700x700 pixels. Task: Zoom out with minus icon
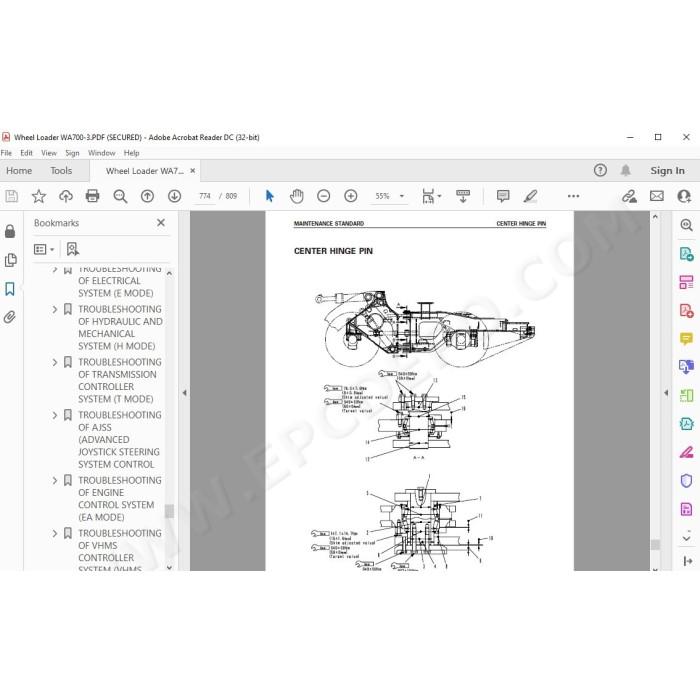(323, 196)
